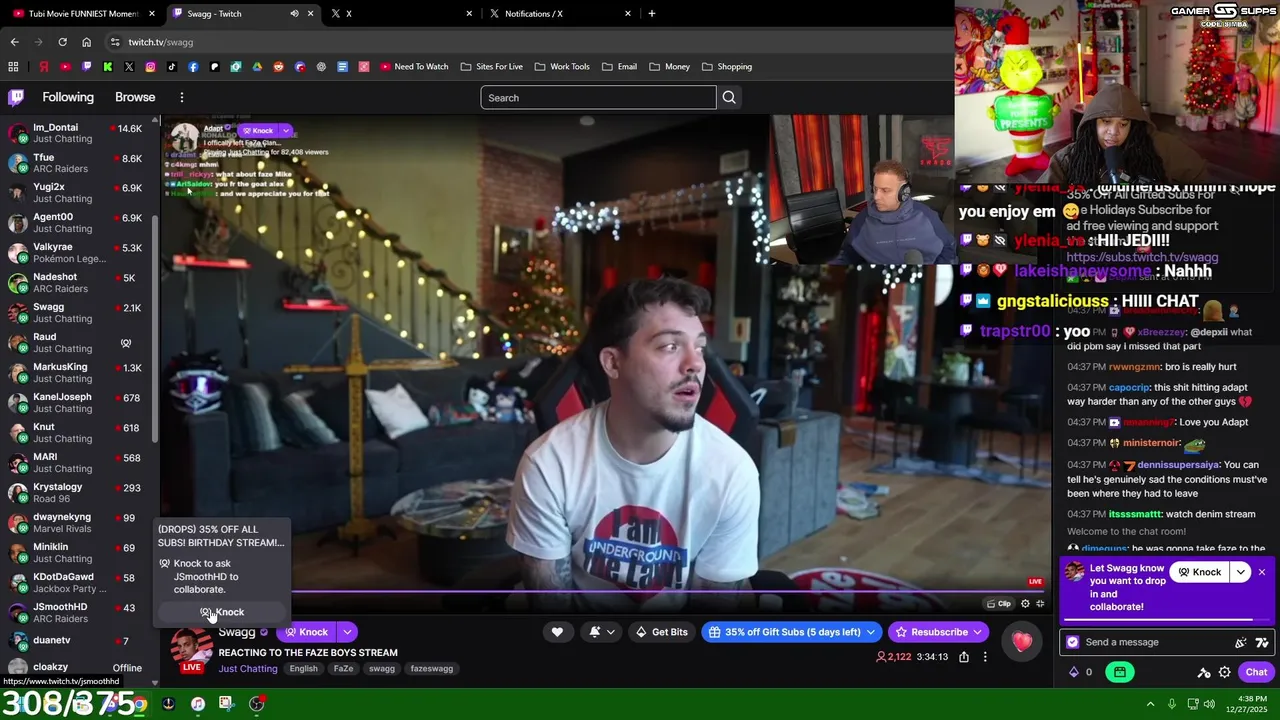Image resolution: width=1280 pixels, height=720 pixels.
Task: Open the browser home page icon
Action: [86, 42]
